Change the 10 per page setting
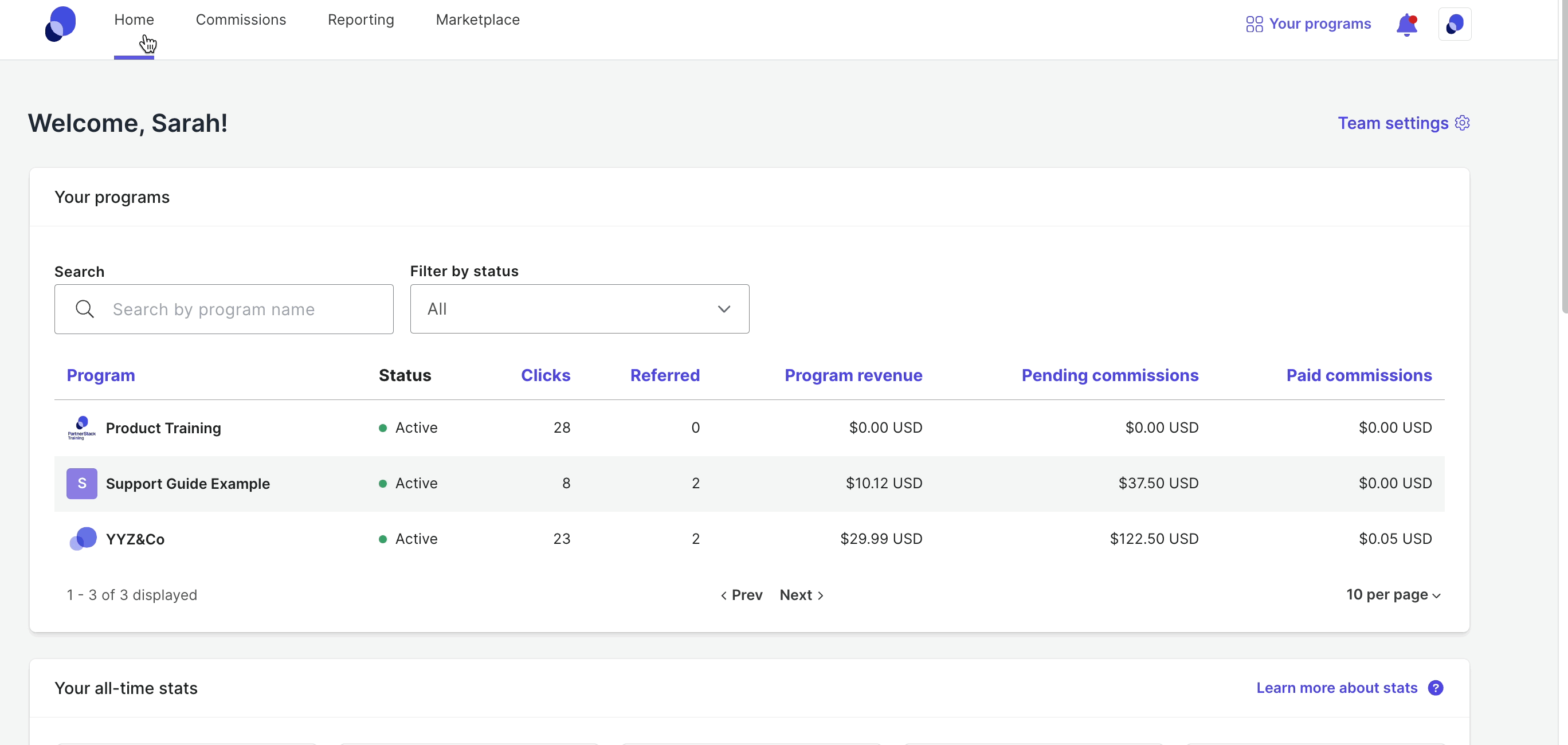Screen dimensions: 1568x745 [x=1393, y=595]
